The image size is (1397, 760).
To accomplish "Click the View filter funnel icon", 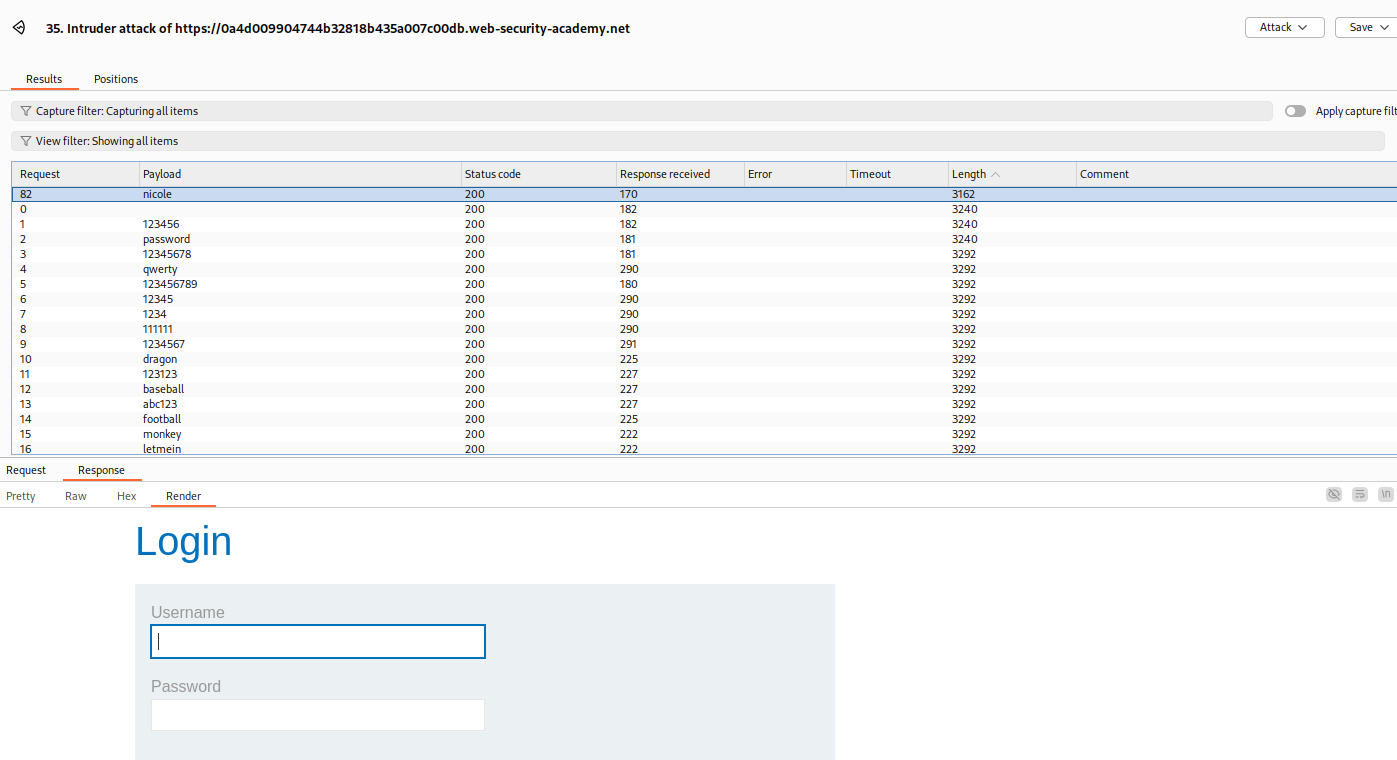I will pos(26,141).
